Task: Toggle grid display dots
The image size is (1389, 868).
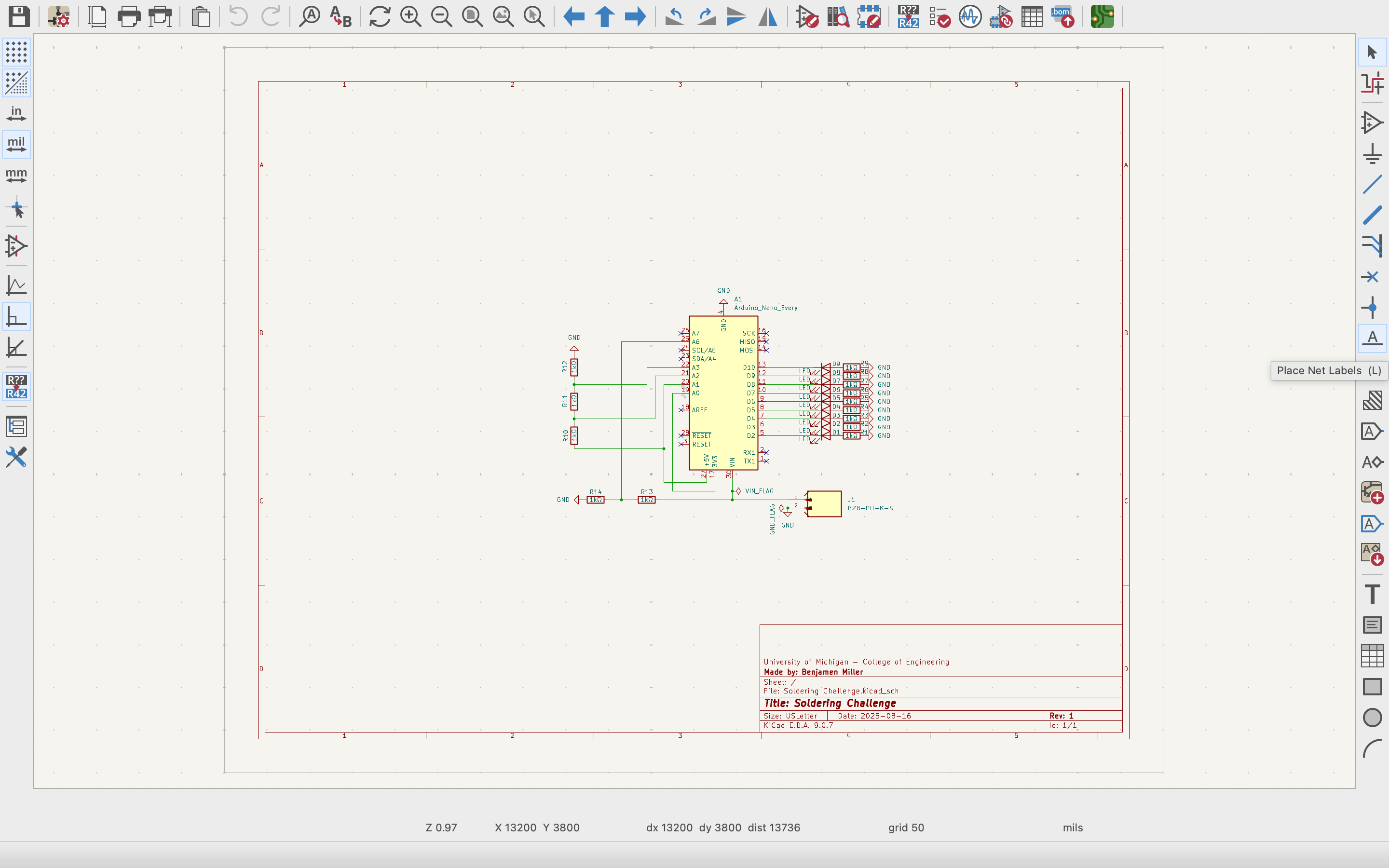Action: coord(16,52)
